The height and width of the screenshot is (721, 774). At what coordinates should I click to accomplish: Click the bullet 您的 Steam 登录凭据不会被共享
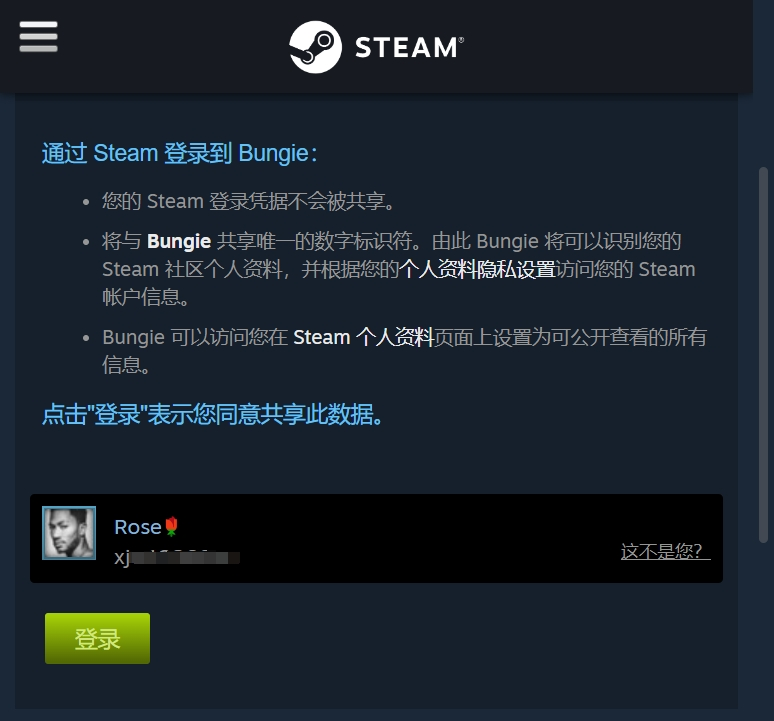(248, 201)
